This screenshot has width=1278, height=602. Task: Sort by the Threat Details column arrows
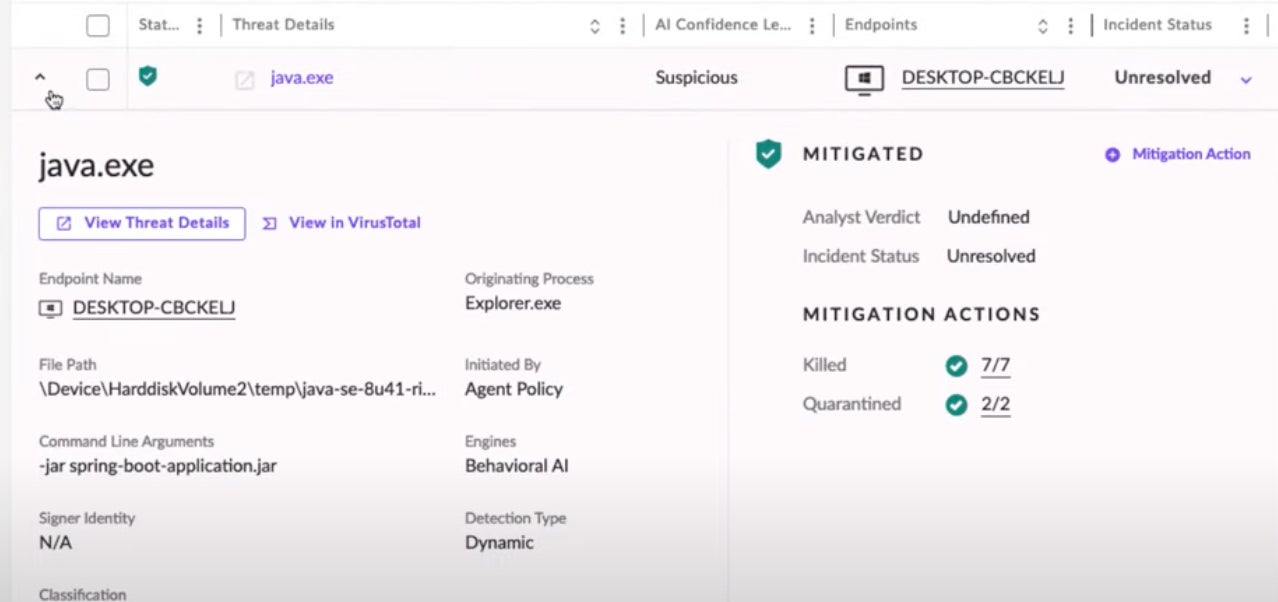point(595,26)
